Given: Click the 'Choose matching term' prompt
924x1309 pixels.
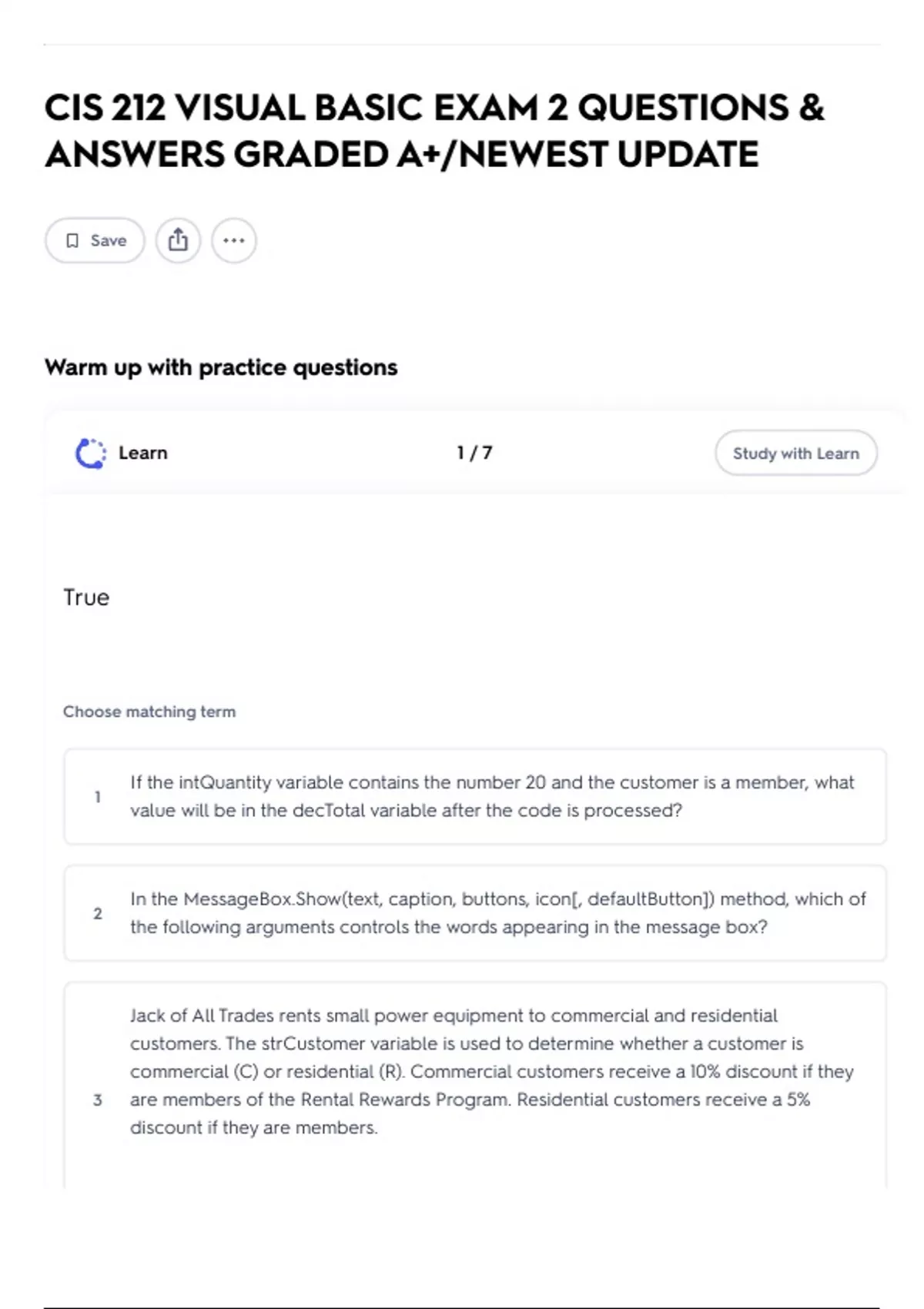Looking at the screenshot, I should (149, 711).
